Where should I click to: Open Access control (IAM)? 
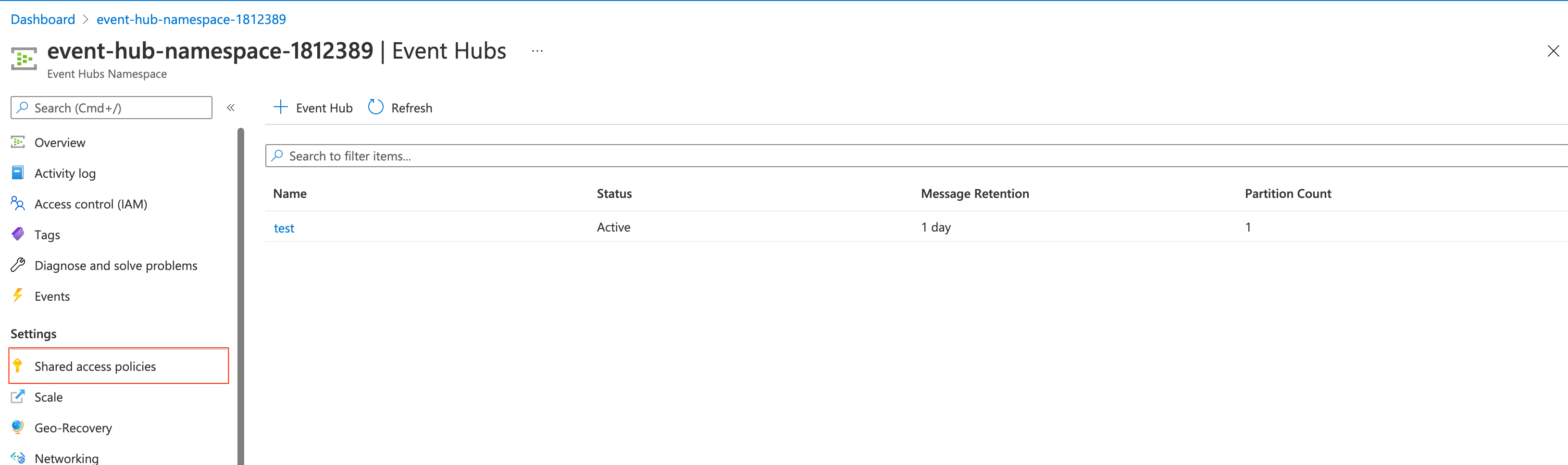[91, 204]
